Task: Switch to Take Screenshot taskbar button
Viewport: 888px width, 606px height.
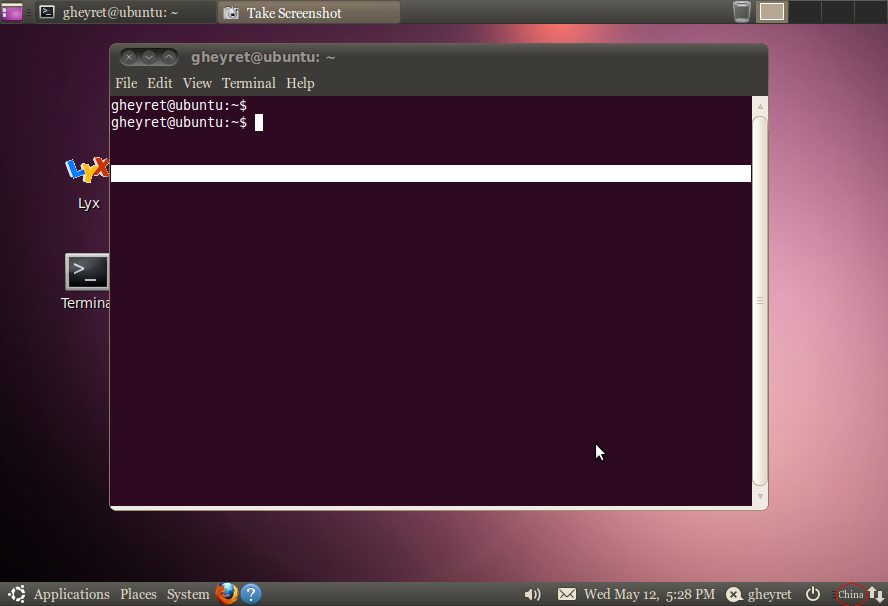Action: [x=309, y=12]
